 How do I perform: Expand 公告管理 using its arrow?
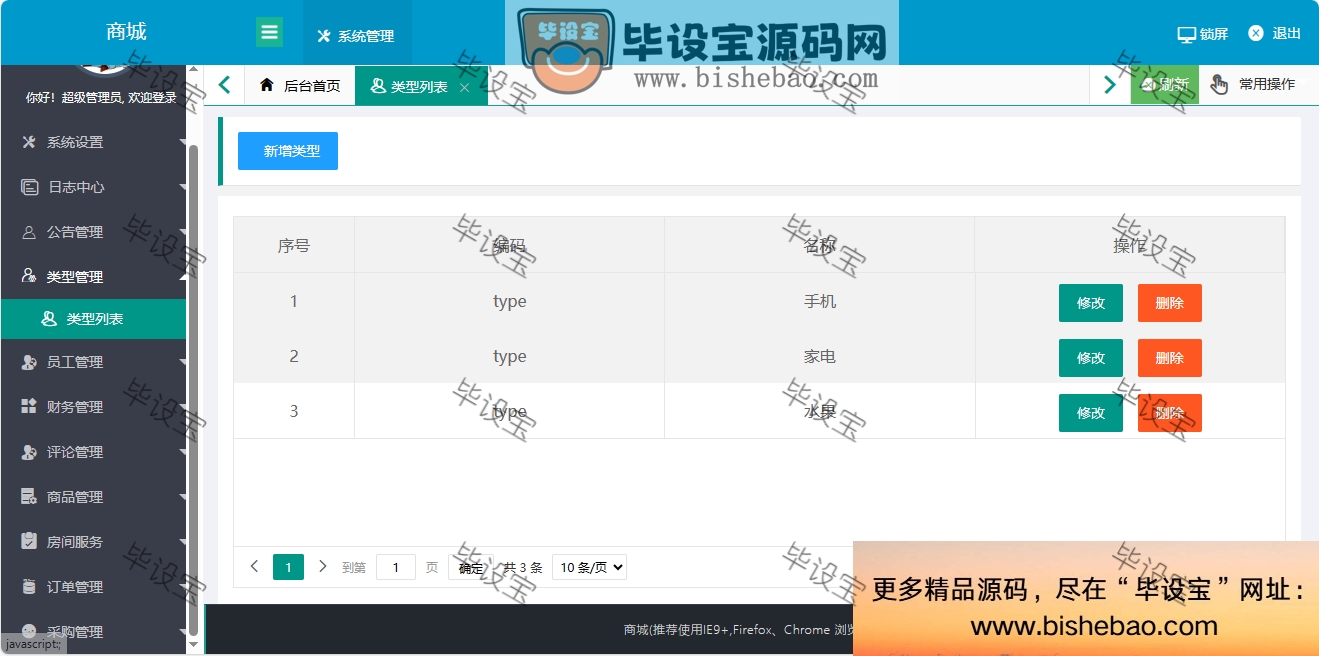point(183,233)
